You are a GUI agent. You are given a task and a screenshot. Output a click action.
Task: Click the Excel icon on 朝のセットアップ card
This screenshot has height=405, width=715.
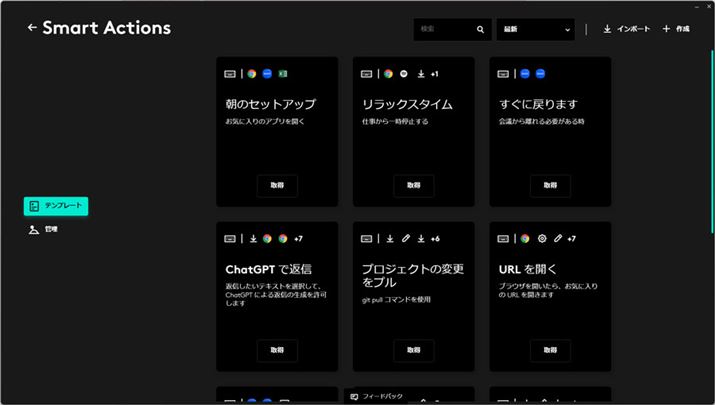tap(283, 74)
